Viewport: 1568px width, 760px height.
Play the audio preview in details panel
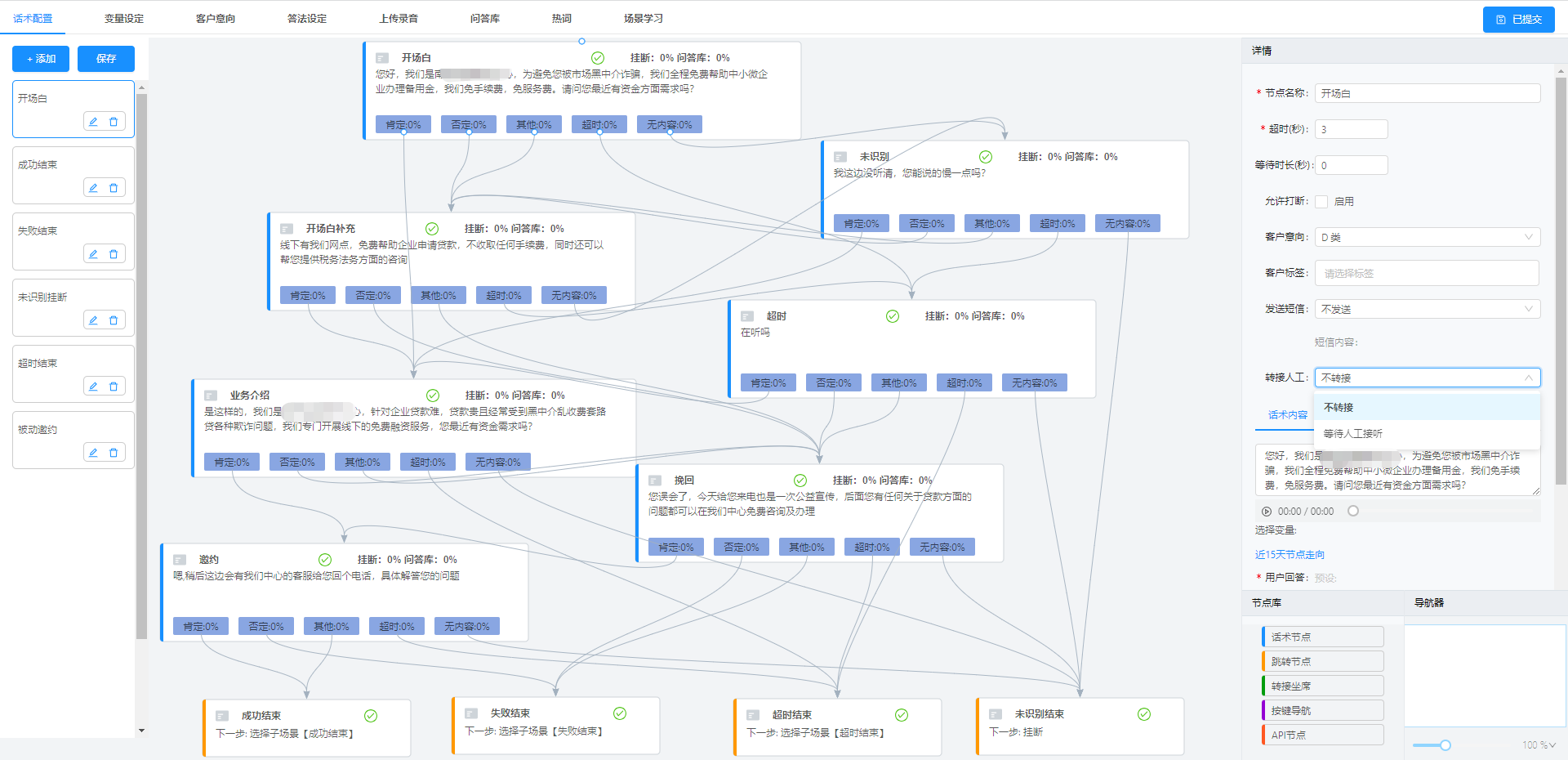coord(1267,512)
